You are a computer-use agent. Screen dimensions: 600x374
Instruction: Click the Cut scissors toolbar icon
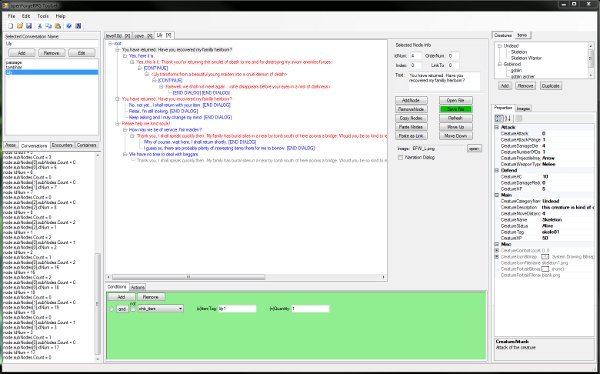click(39, 26)
